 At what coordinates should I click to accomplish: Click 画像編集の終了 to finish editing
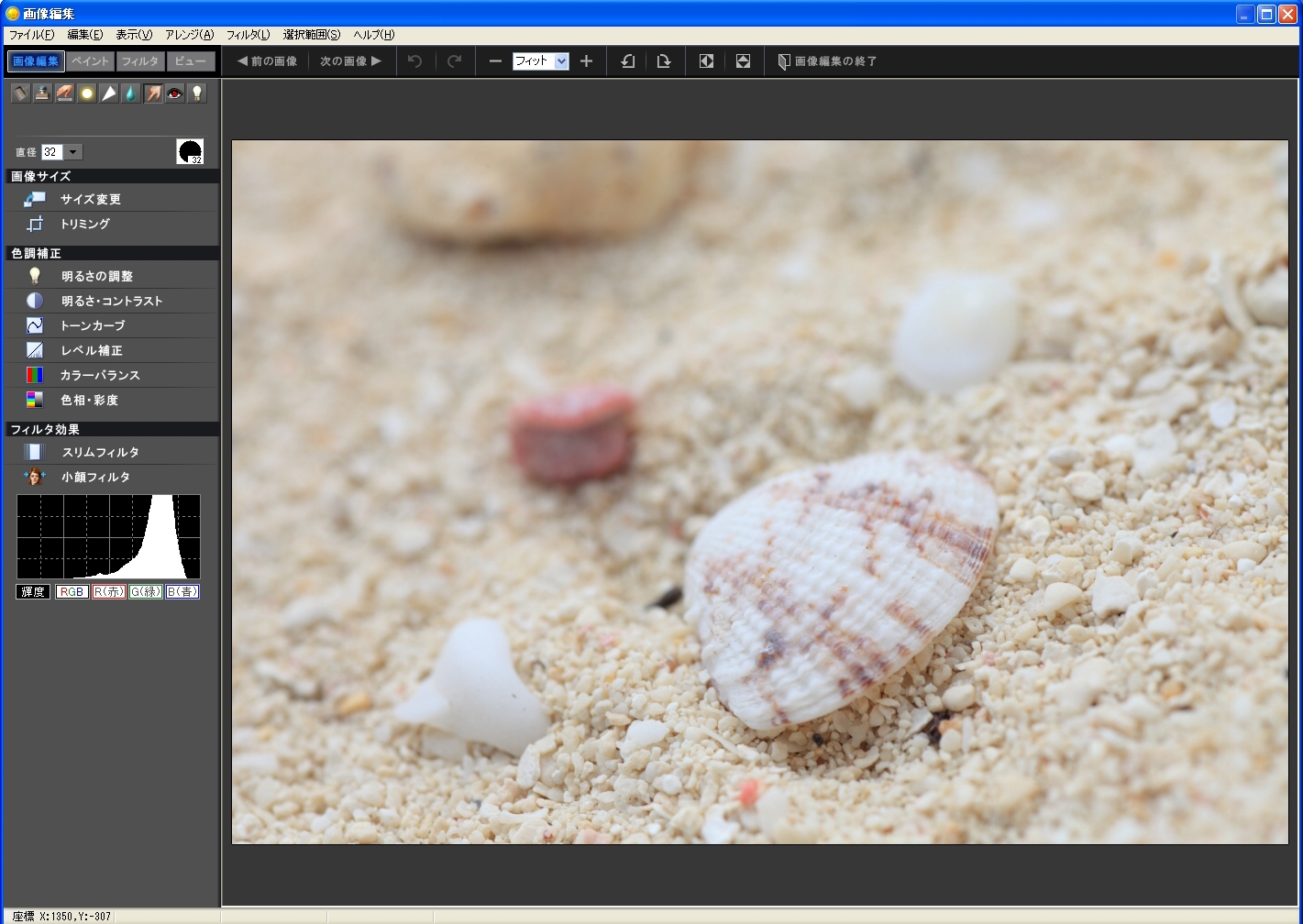click(827, 61)
